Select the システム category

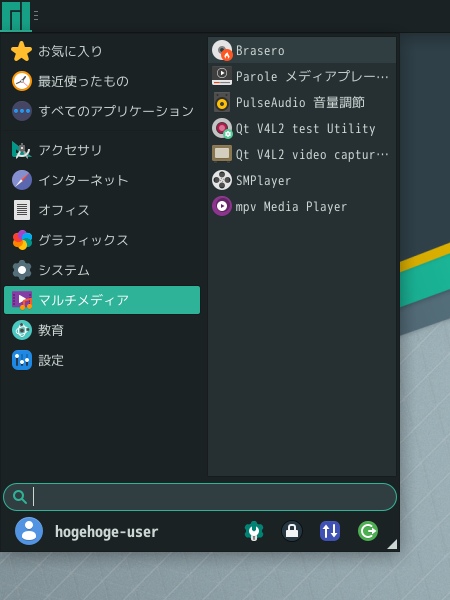coord(102,270)
